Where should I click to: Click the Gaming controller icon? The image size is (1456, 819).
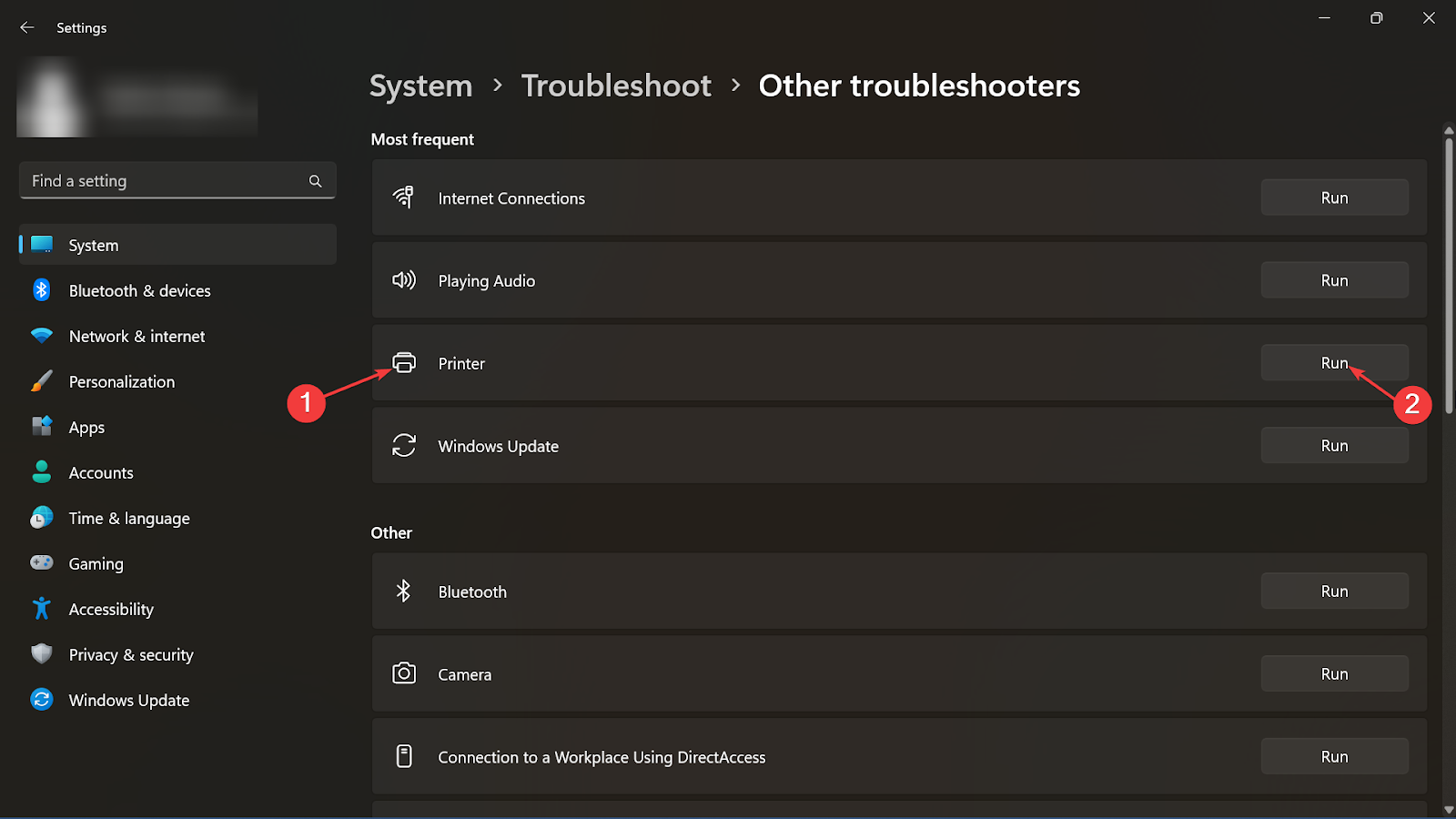click(x=42, y=562)
